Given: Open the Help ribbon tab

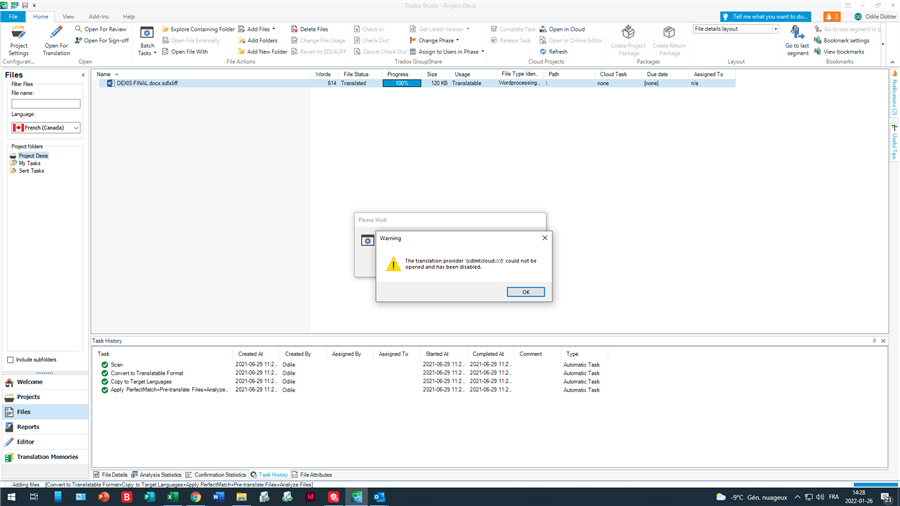Looking at the screenshot, I should point(129,17).
